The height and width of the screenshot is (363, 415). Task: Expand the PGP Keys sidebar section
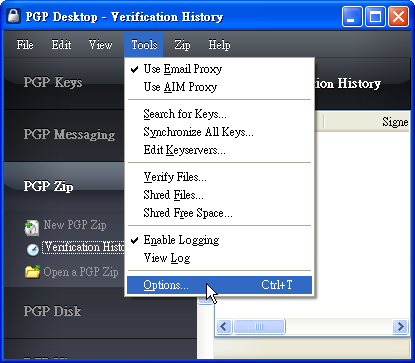coord(64,82)
